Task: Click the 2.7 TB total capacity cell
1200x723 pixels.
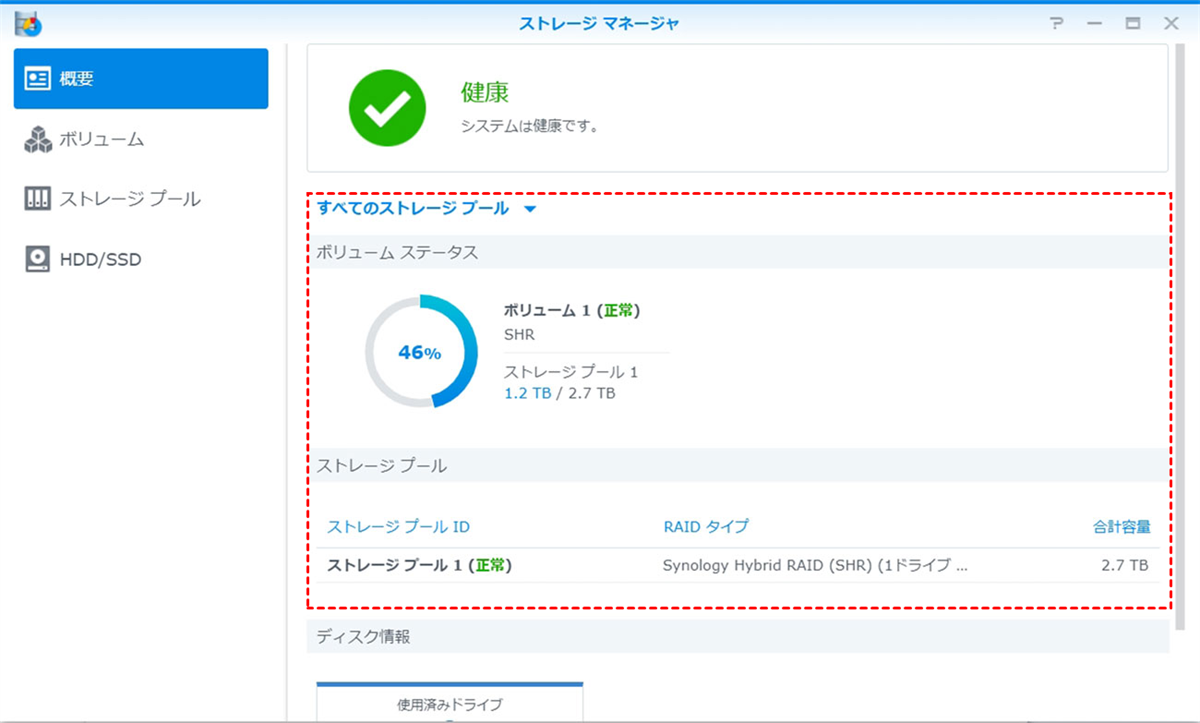Action: pyautogui.click(x=1125, y=565)
